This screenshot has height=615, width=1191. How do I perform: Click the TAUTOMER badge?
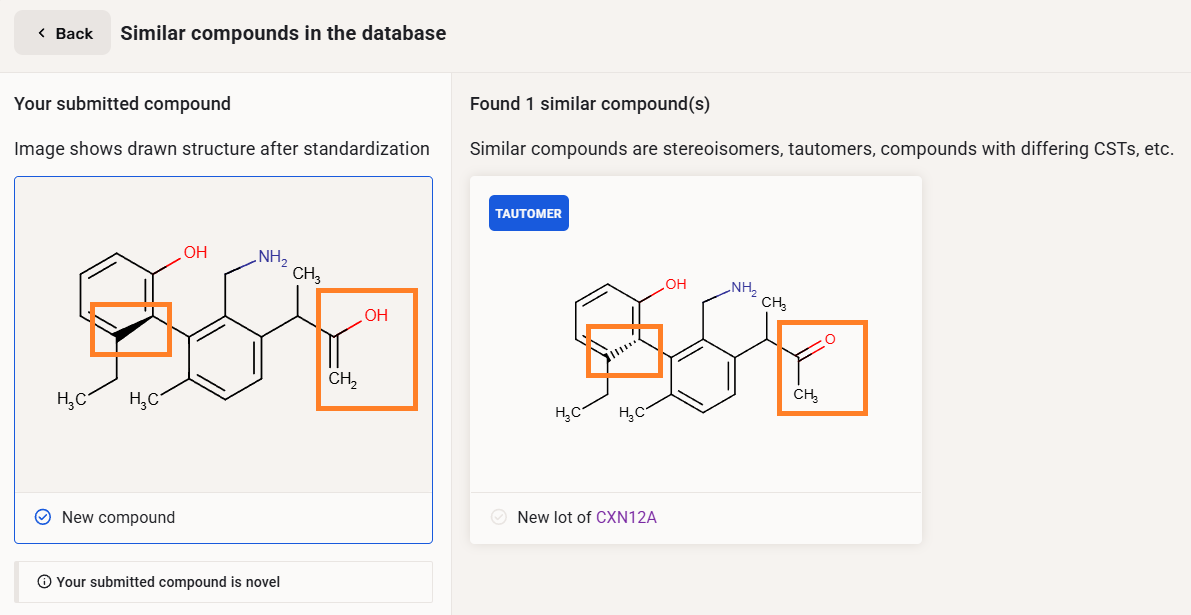(x=528, y=213)
